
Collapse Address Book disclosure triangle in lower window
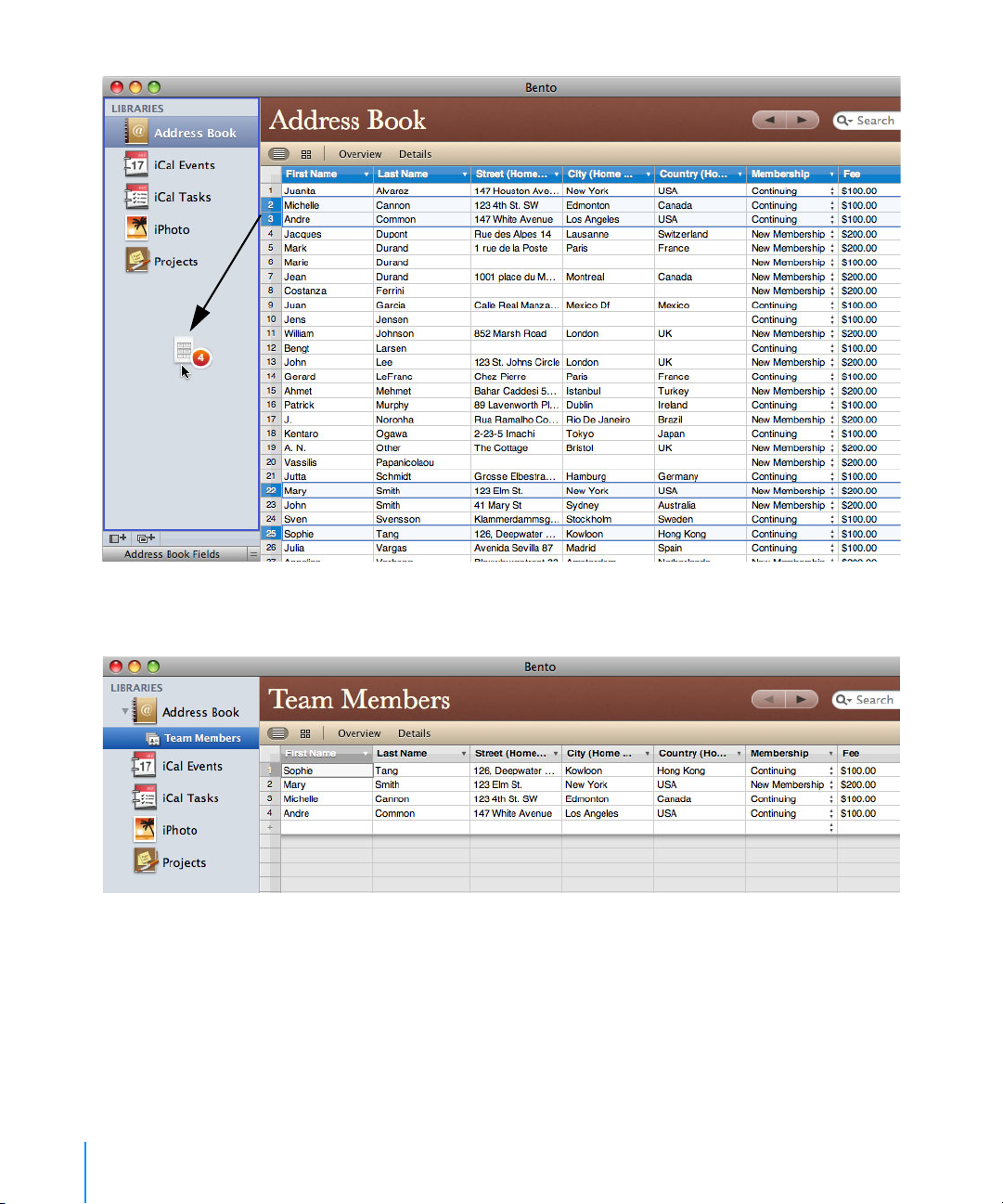pyautogui.click(x=125, y=712)
